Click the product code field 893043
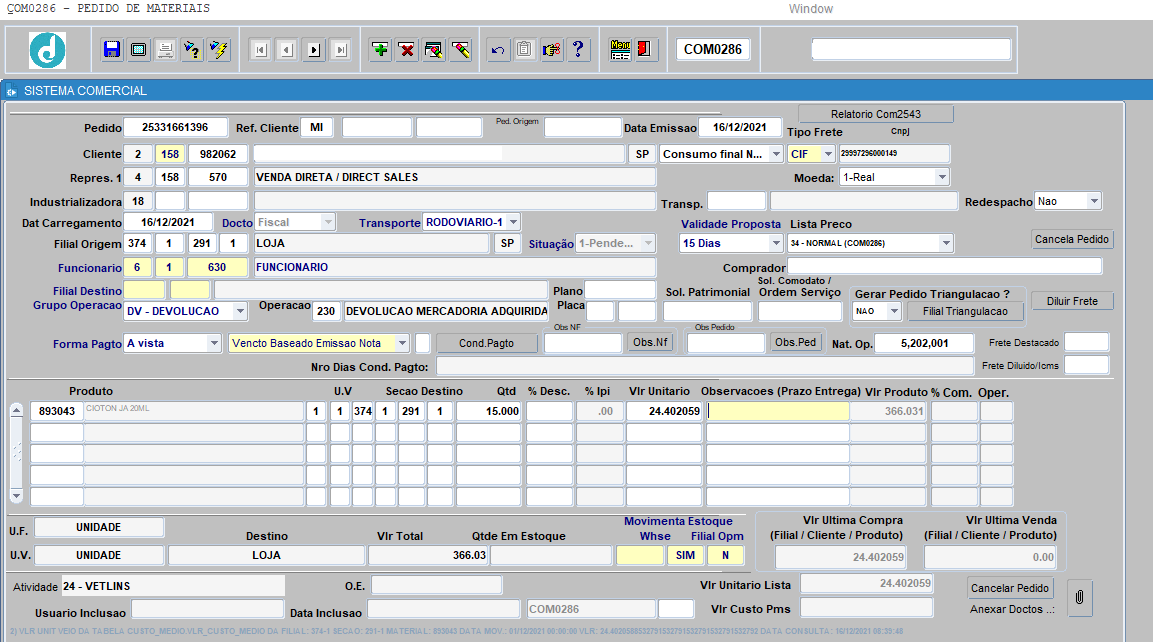Image resolution: width=1153 pixels, height=642 pixels. coord(57,411)
